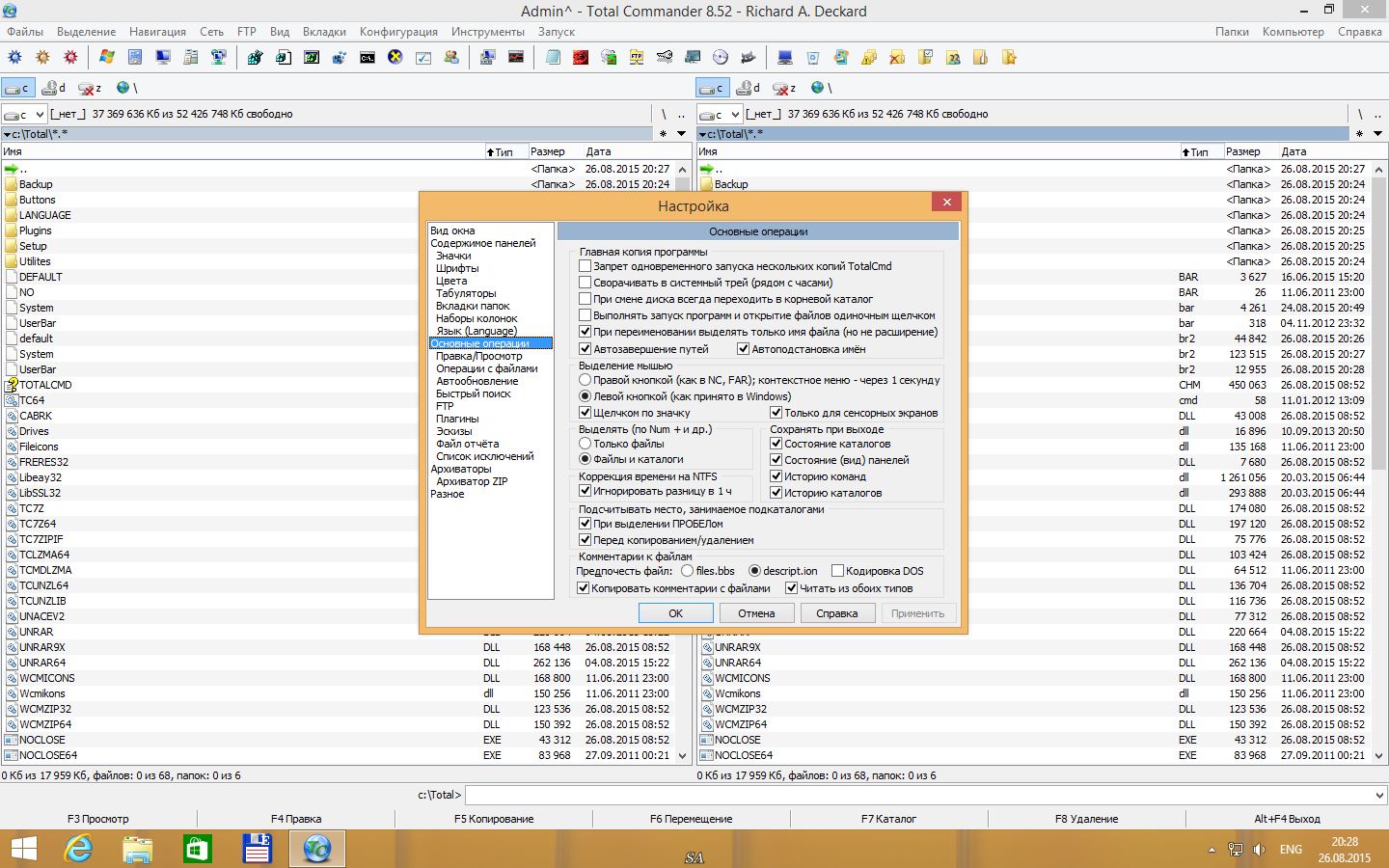The width and height of the screenshot is (1389, 868).
Task: Switch left panel to drive z
Action: [90, 88]
